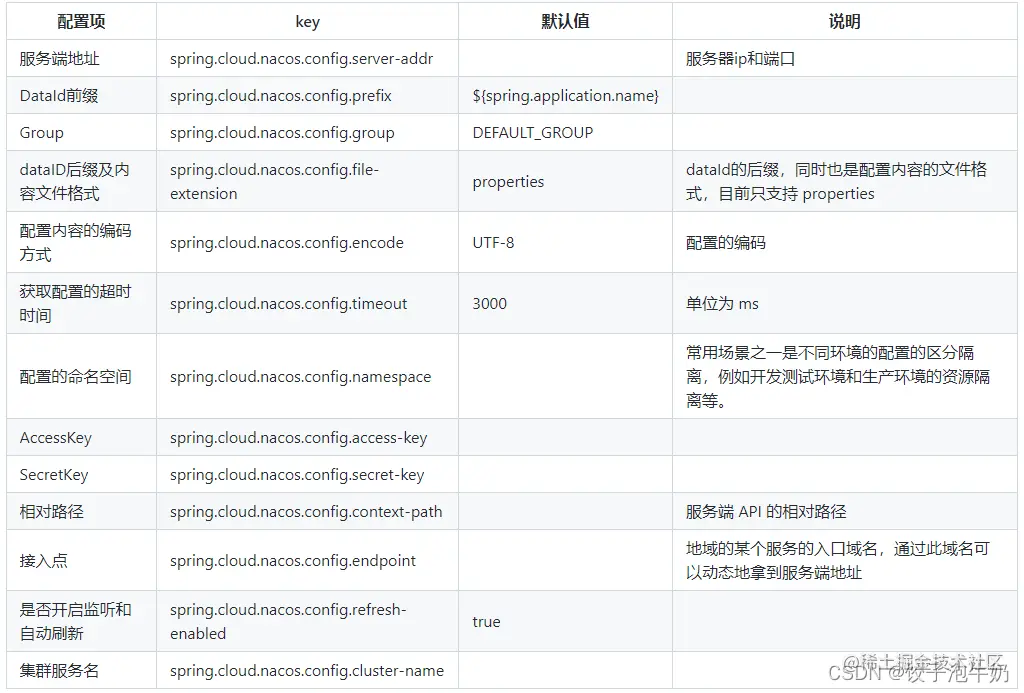Select the UTF-8 encoding value

tap(489, 242)
